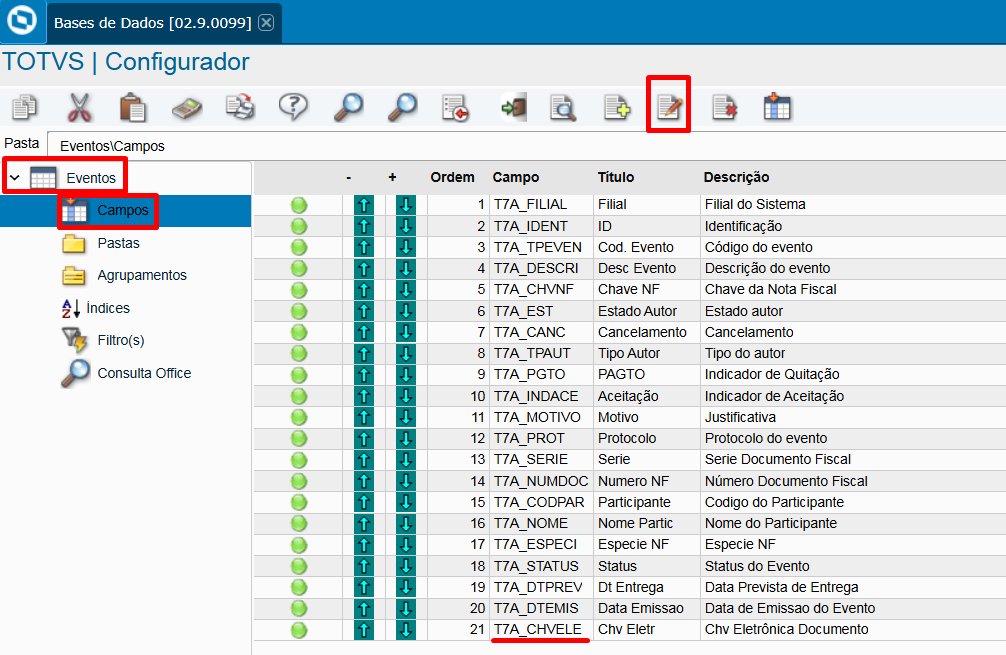Select Campos in the tree
This screenshot has width=1006, height=655.
(123, 210)
